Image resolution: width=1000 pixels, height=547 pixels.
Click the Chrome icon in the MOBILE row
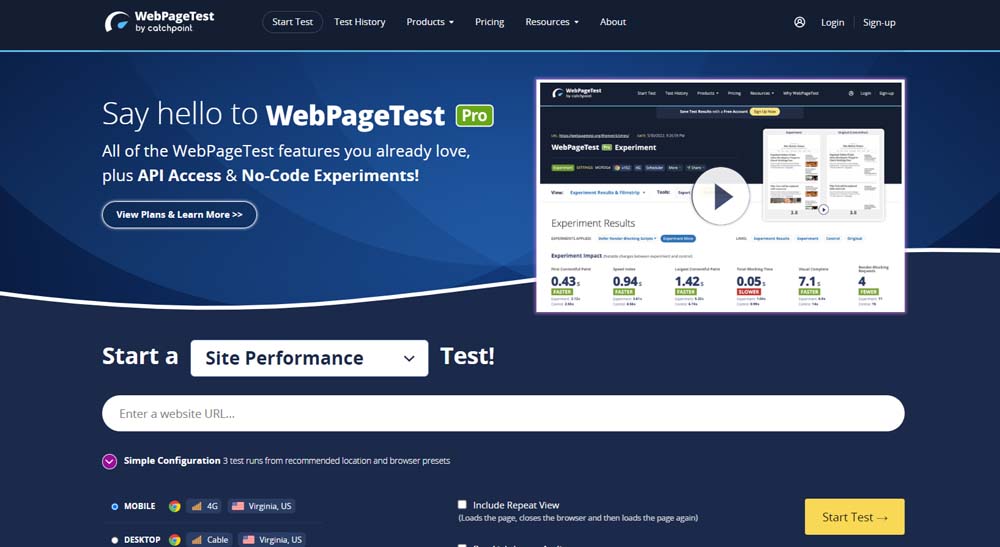tap(174, 506)
